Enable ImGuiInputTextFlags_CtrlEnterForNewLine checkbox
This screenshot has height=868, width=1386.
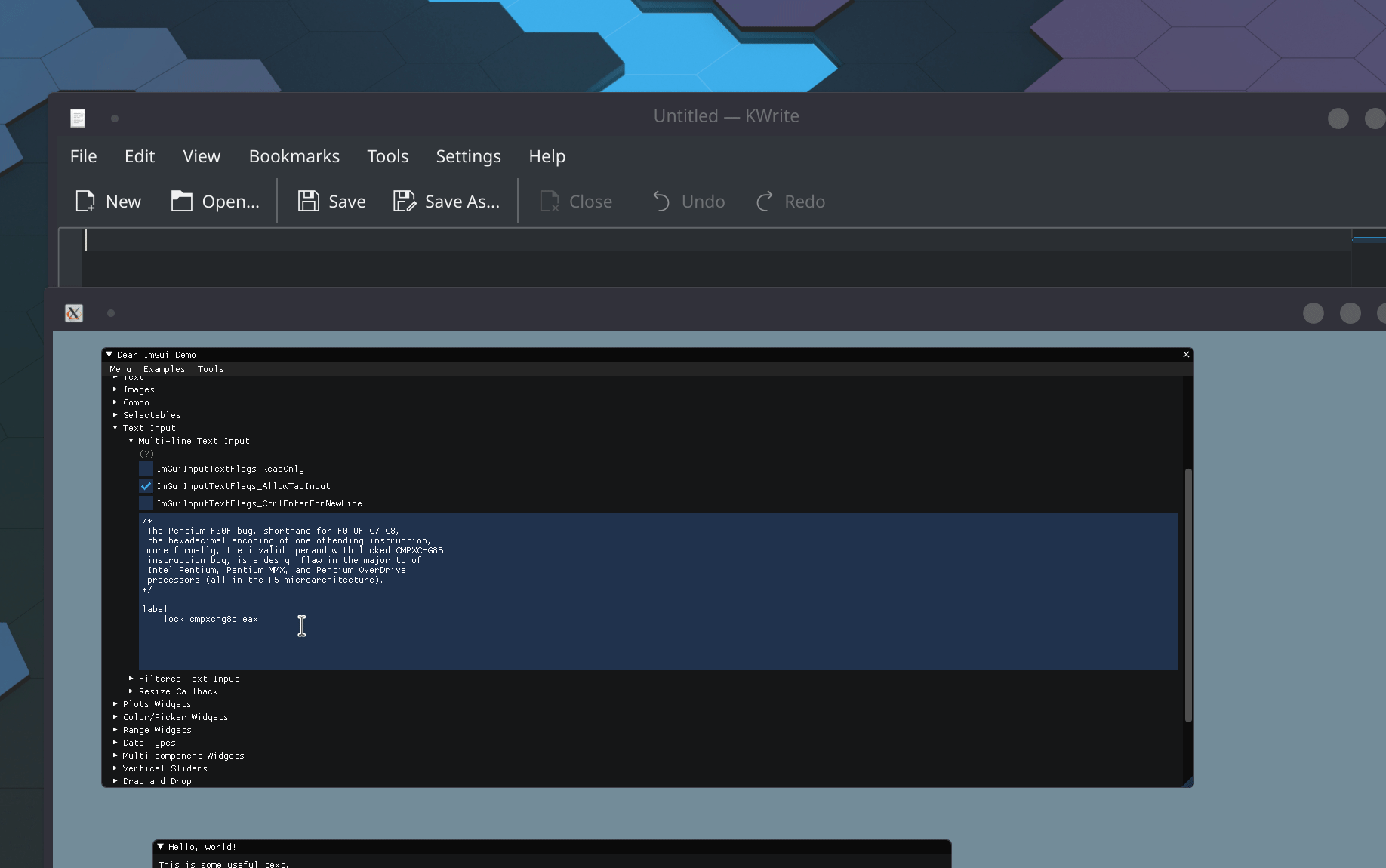click(x=146, y=503)
